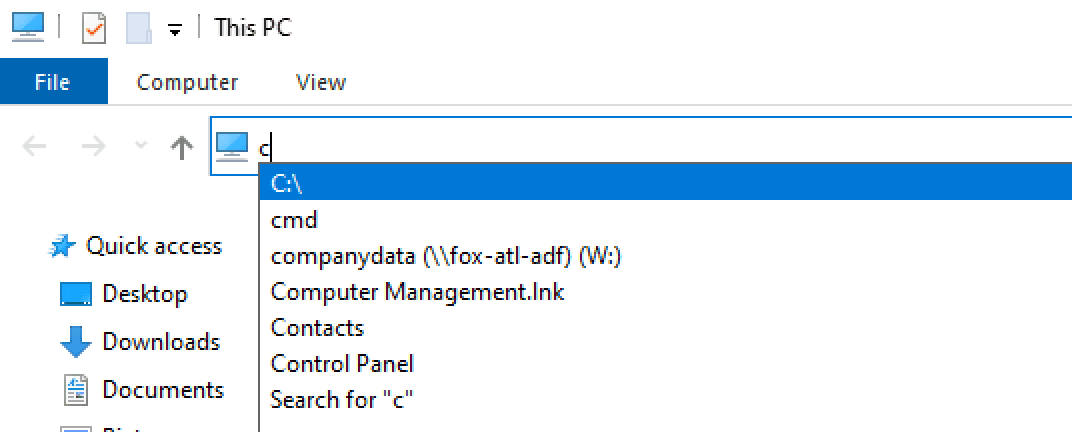The image size is (1072, 432).
Task: Click the This PC icon in title bar
Action: pyautogui.click(x=28, y=28)
